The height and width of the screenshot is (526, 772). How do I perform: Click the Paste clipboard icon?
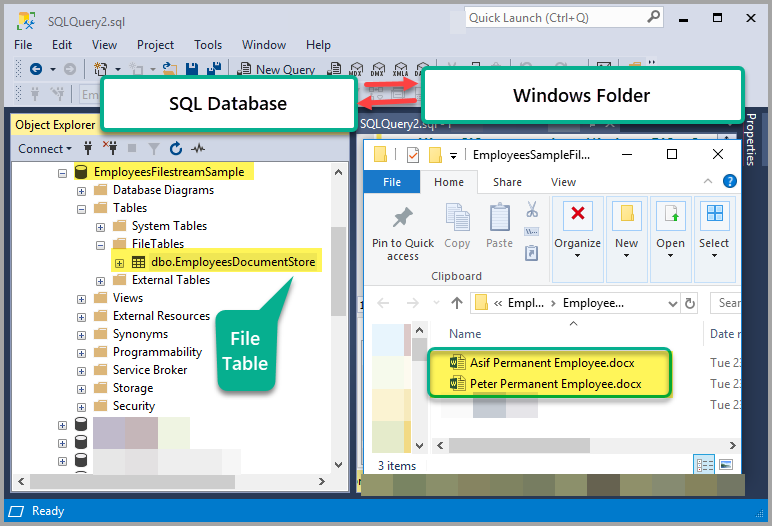[x=499, y=217]
